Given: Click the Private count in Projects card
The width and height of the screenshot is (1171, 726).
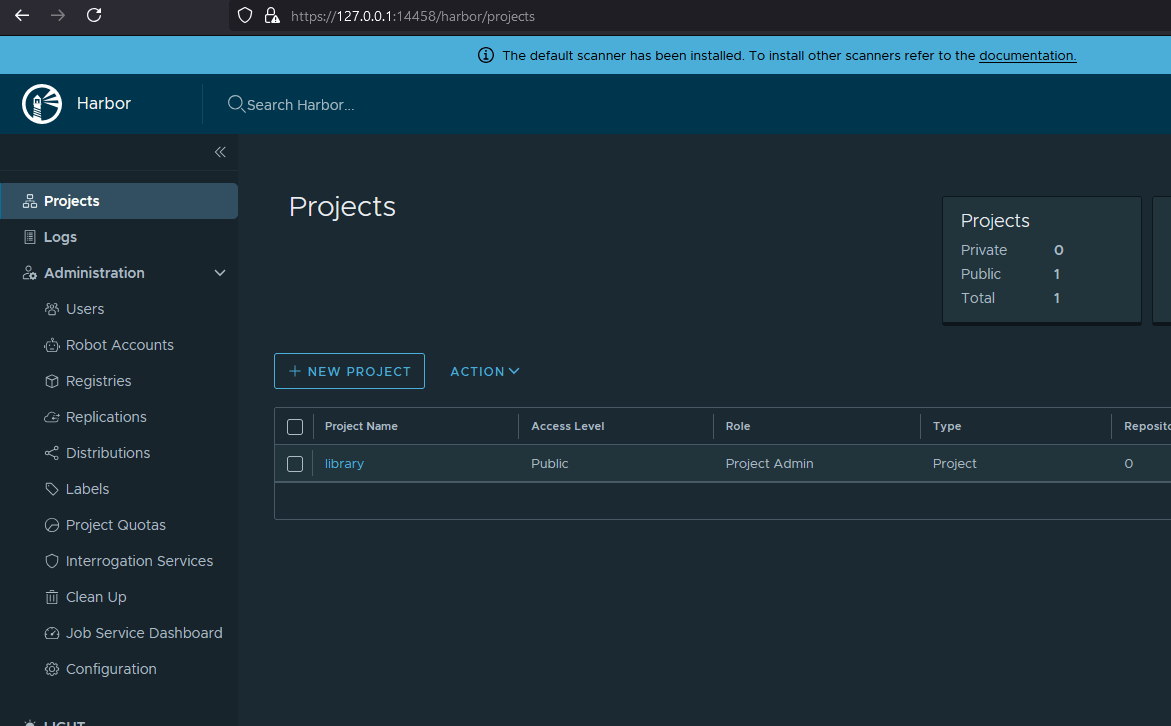Looking at the screenshot, I should tap(1058, 250).
